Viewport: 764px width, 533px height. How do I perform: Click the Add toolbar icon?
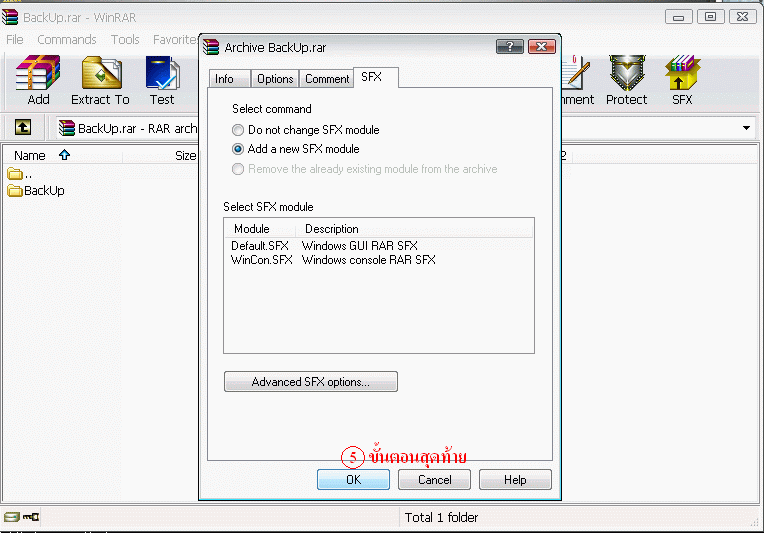(x=38, y=80)
